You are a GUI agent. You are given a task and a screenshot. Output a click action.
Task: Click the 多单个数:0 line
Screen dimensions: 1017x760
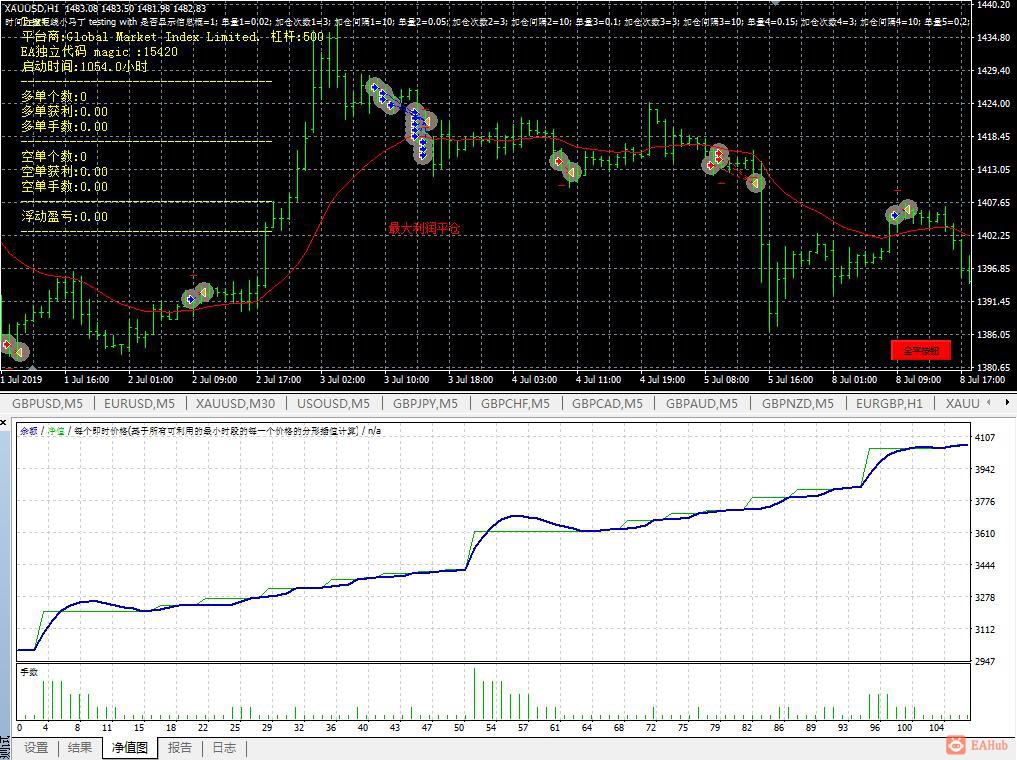click(x=54, y=97)
